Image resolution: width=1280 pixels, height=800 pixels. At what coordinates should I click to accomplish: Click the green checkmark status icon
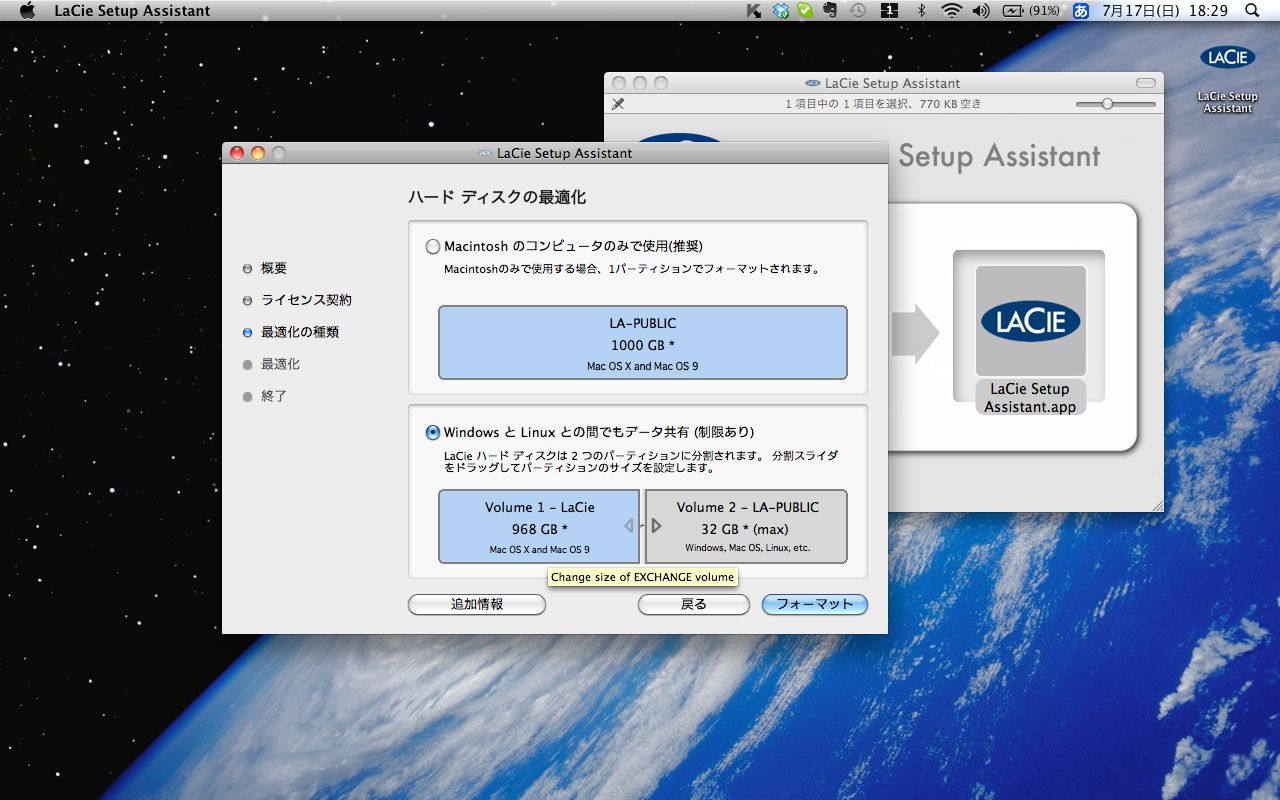804,11
